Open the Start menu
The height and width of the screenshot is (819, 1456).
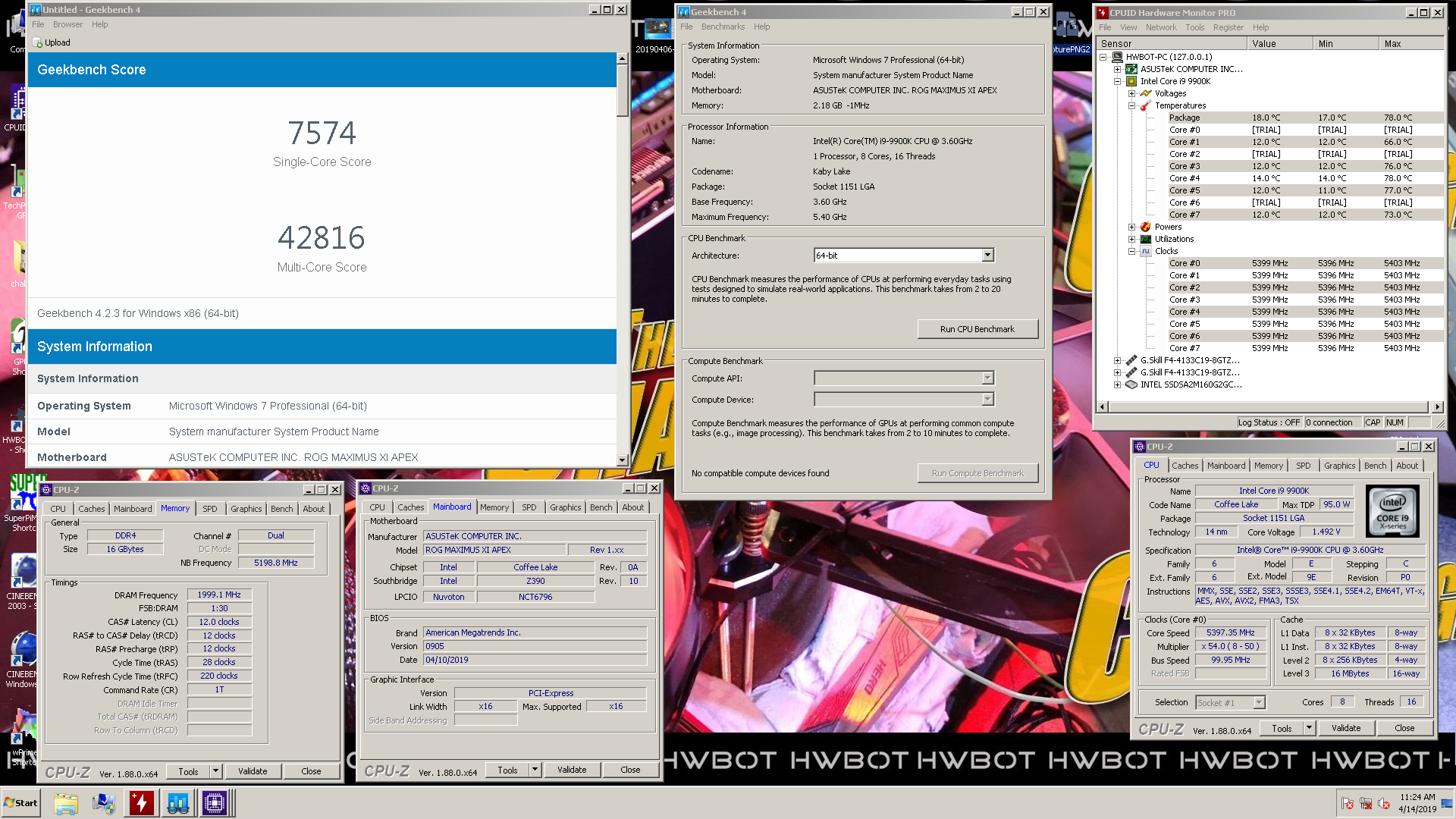coord(21,803)
